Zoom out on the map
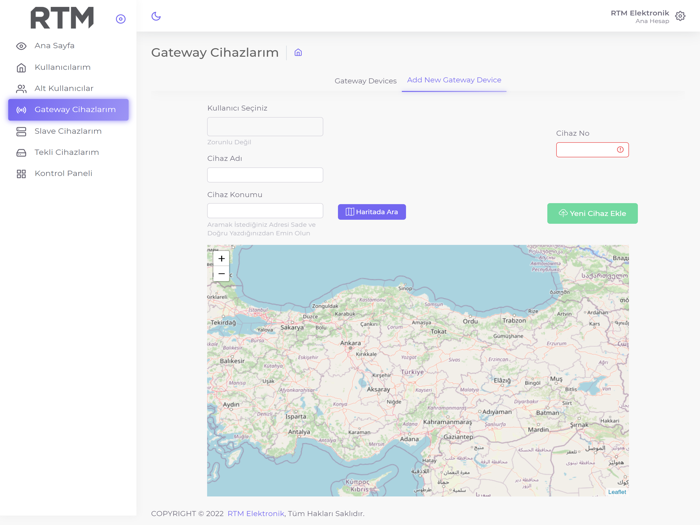 [221, 274]
